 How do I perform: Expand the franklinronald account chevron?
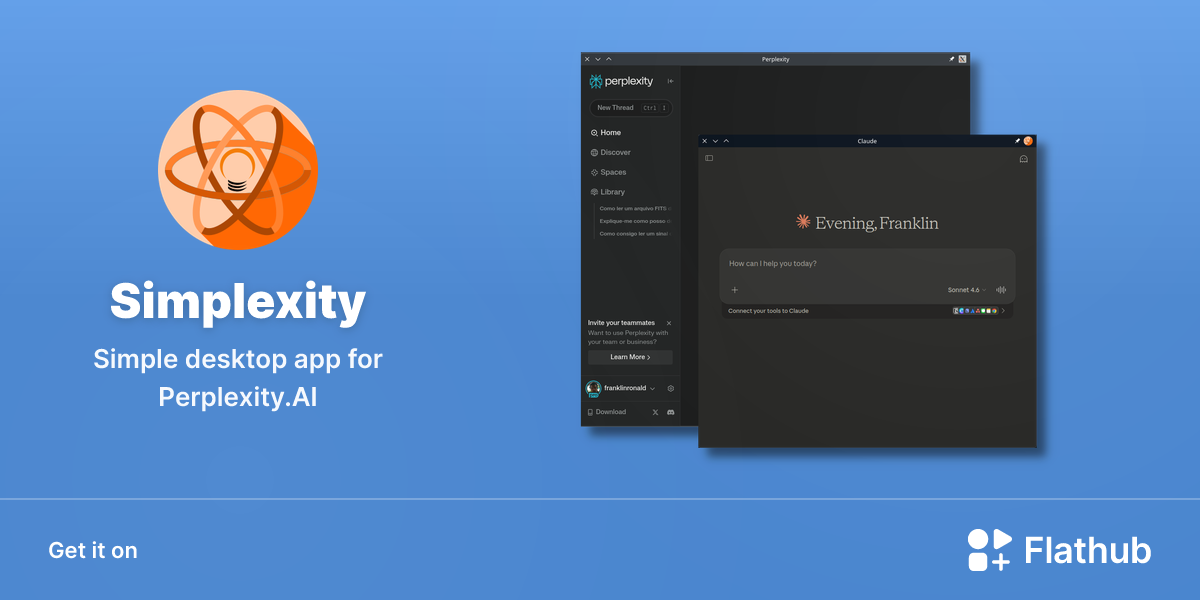click(x=652, y=388)
